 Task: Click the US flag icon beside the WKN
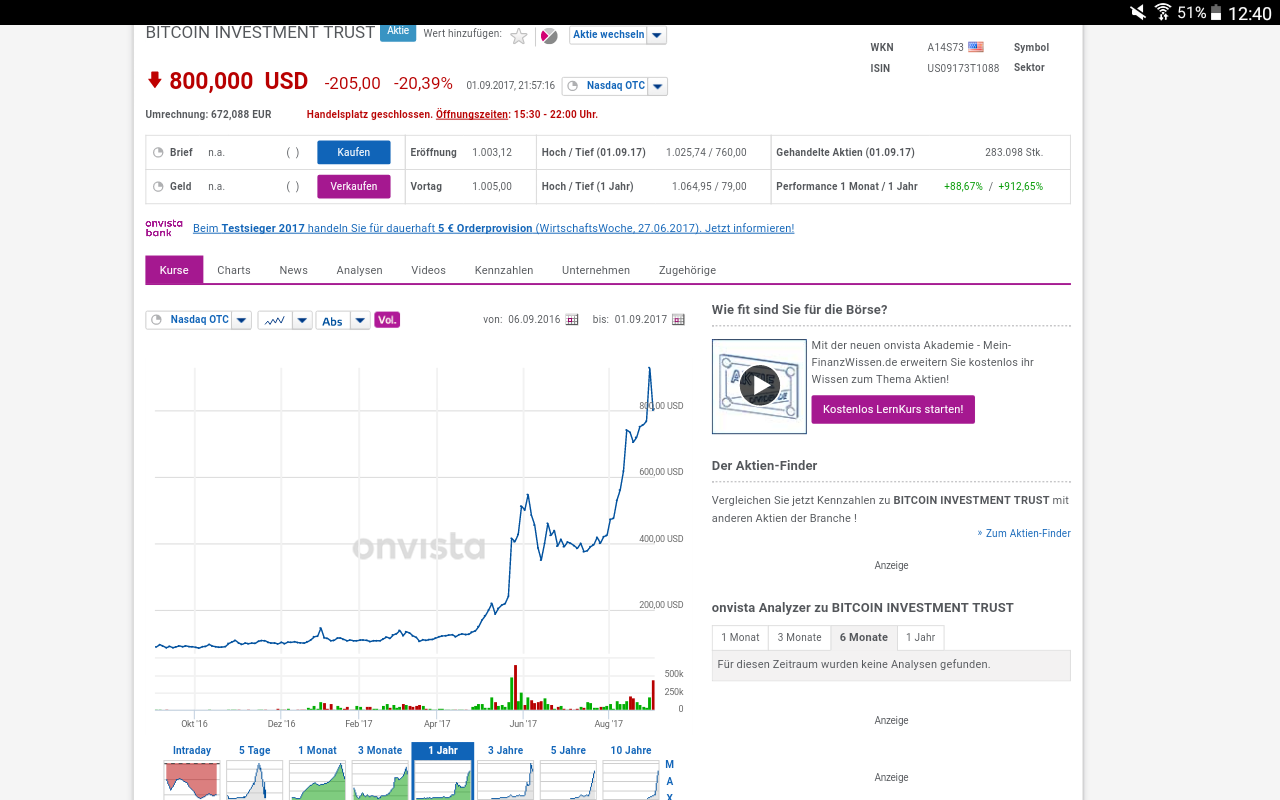pos(976,46)
